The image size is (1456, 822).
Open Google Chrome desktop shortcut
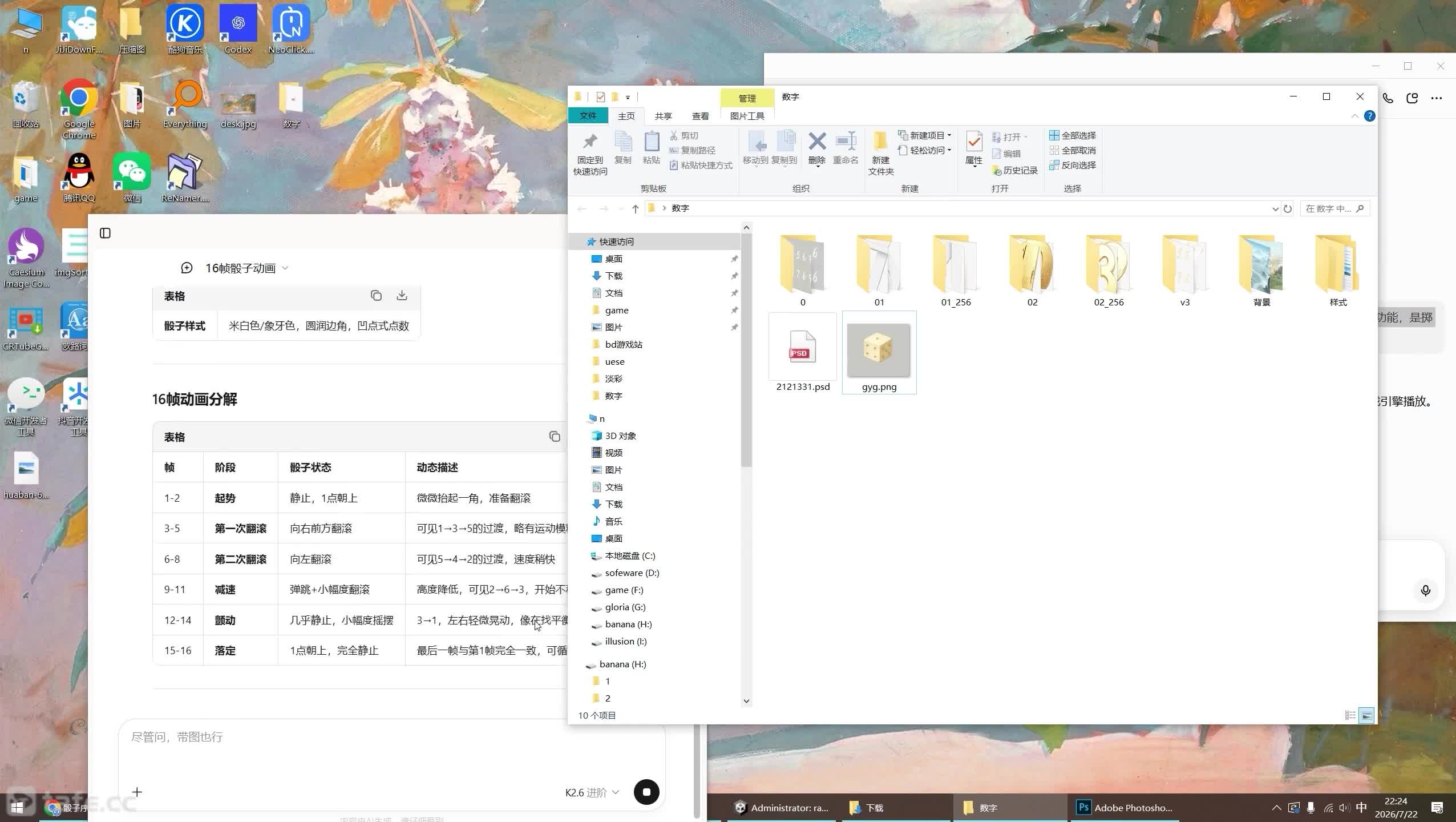click(79, 109)
